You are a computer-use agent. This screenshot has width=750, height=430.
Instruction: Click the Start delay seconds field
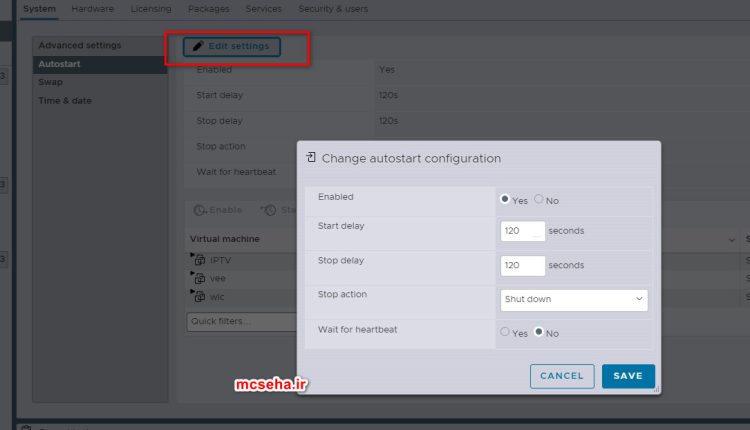point(522,231)
